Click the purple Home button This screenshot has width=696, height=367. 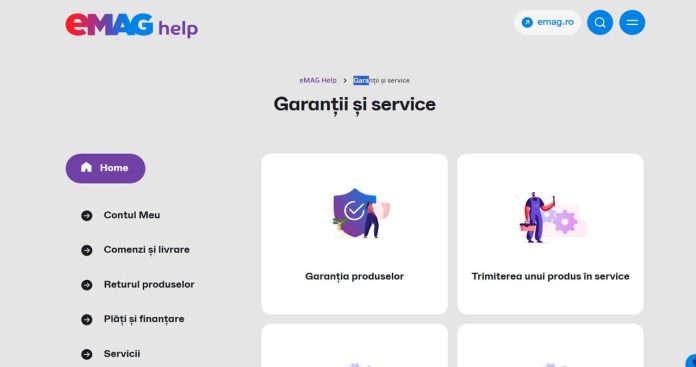click(105, 168)
